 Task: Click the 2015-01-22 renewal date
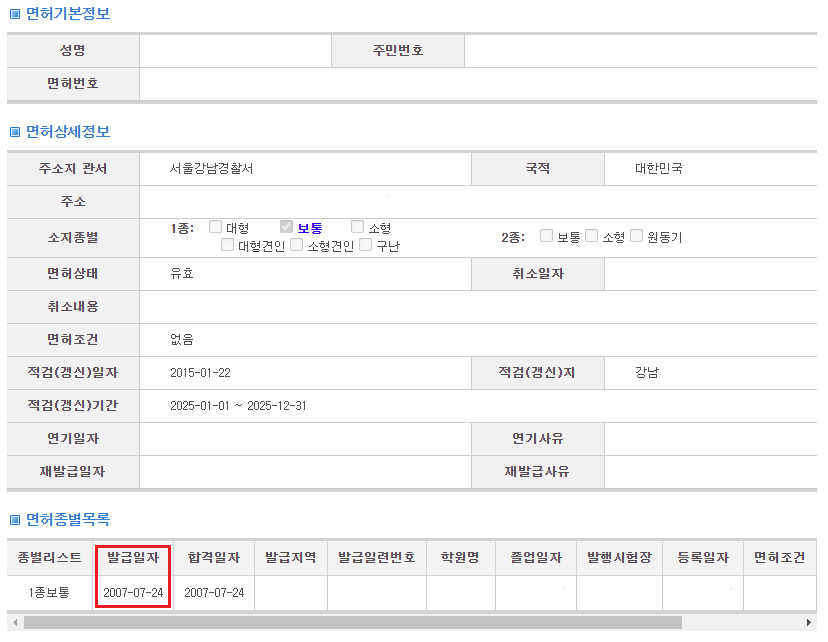[200, 373]
